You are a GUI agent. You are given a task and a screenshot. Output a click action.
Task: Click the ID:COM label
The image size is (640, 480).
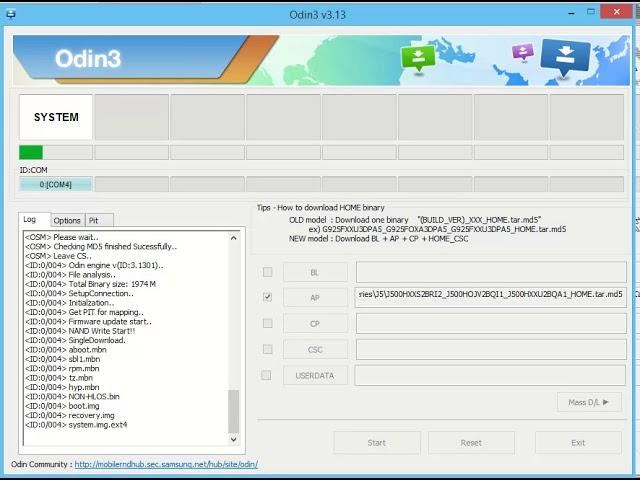(x=33, y=170)
